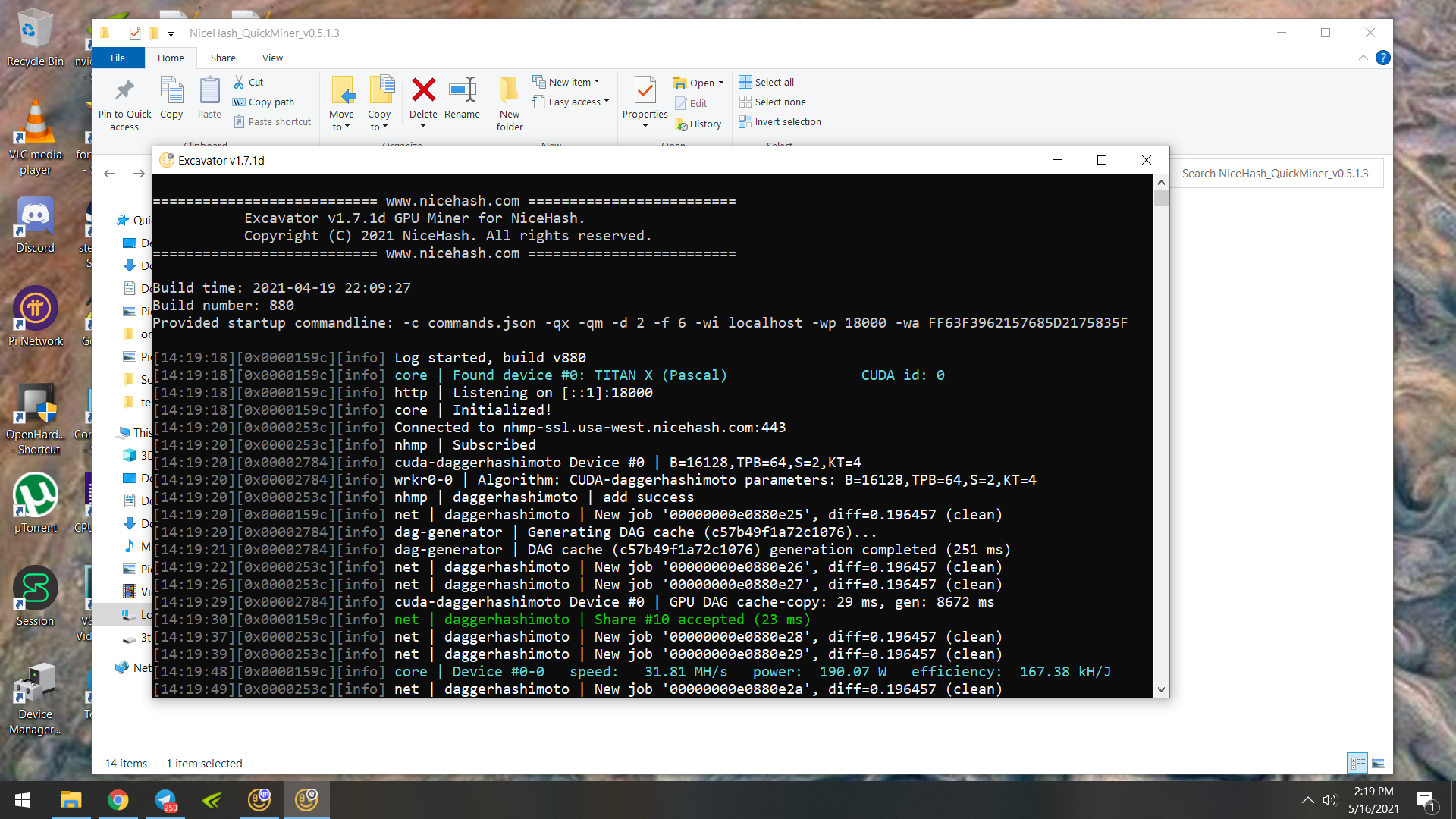
Task: Create a New folder
Action: tap(510, 104)
